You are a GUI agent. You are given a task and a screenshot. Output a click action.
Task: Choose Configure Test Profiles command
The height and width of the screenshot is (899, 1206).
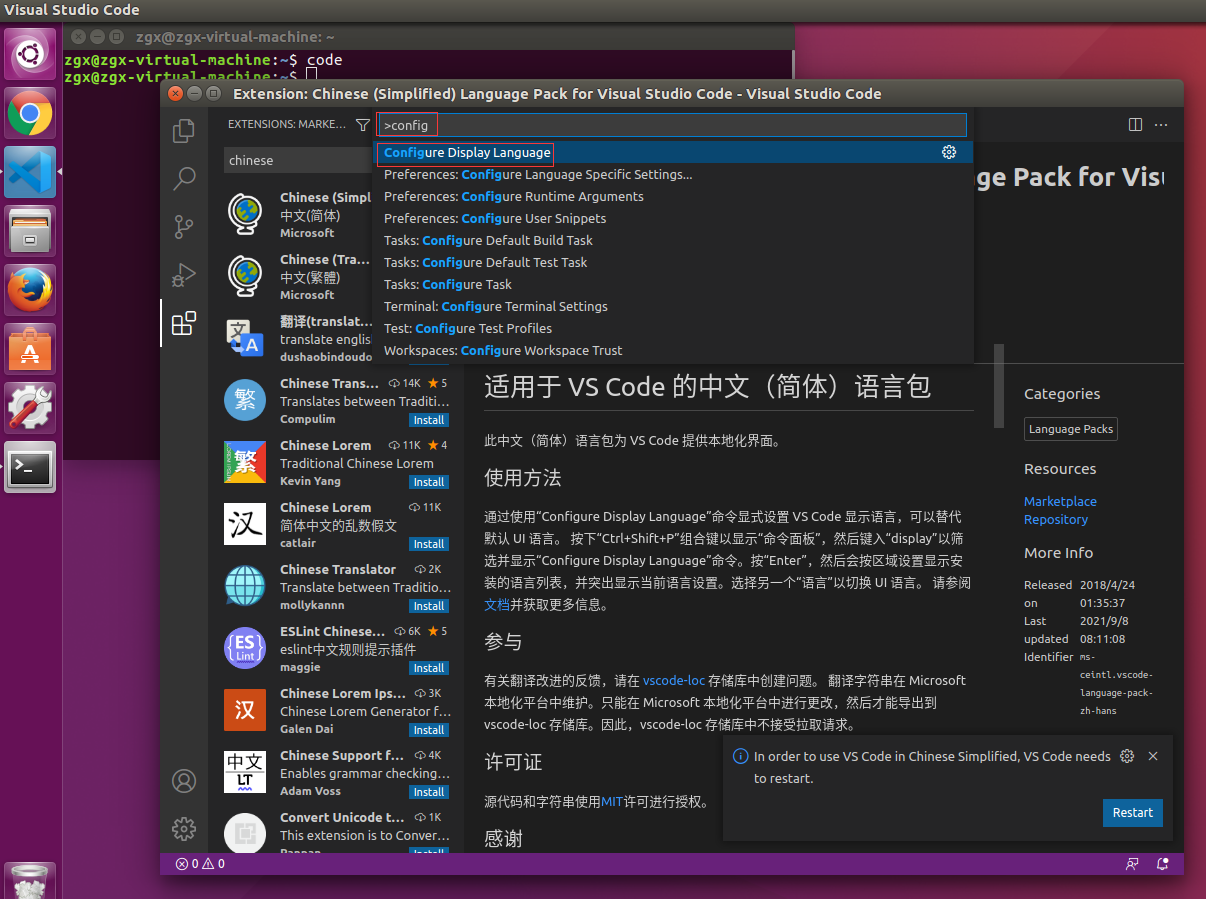673,328
